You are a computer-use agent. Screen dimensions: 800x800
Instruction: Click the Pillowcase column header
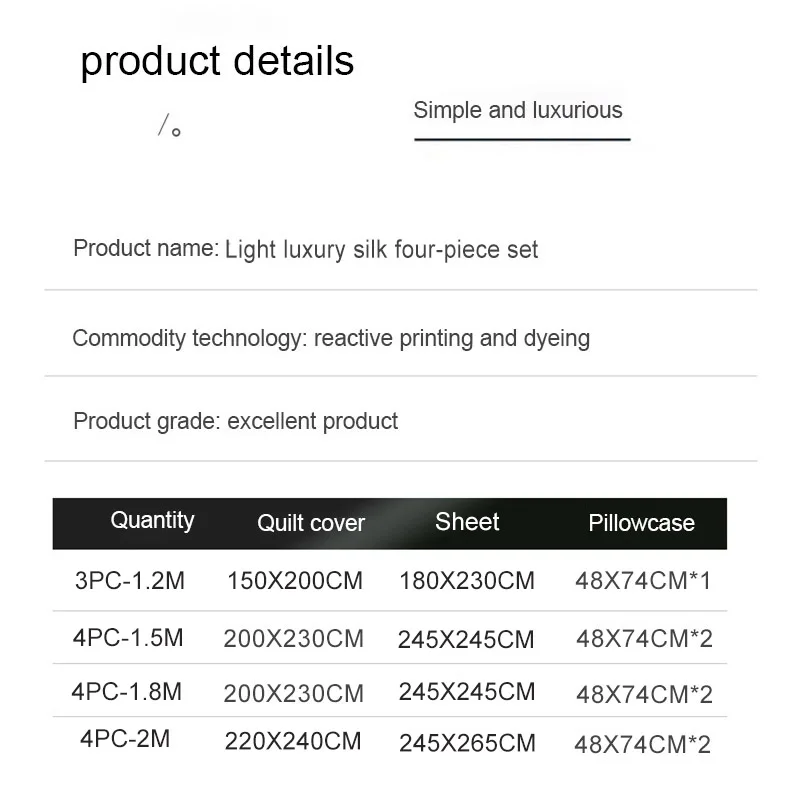click(641, 523)
